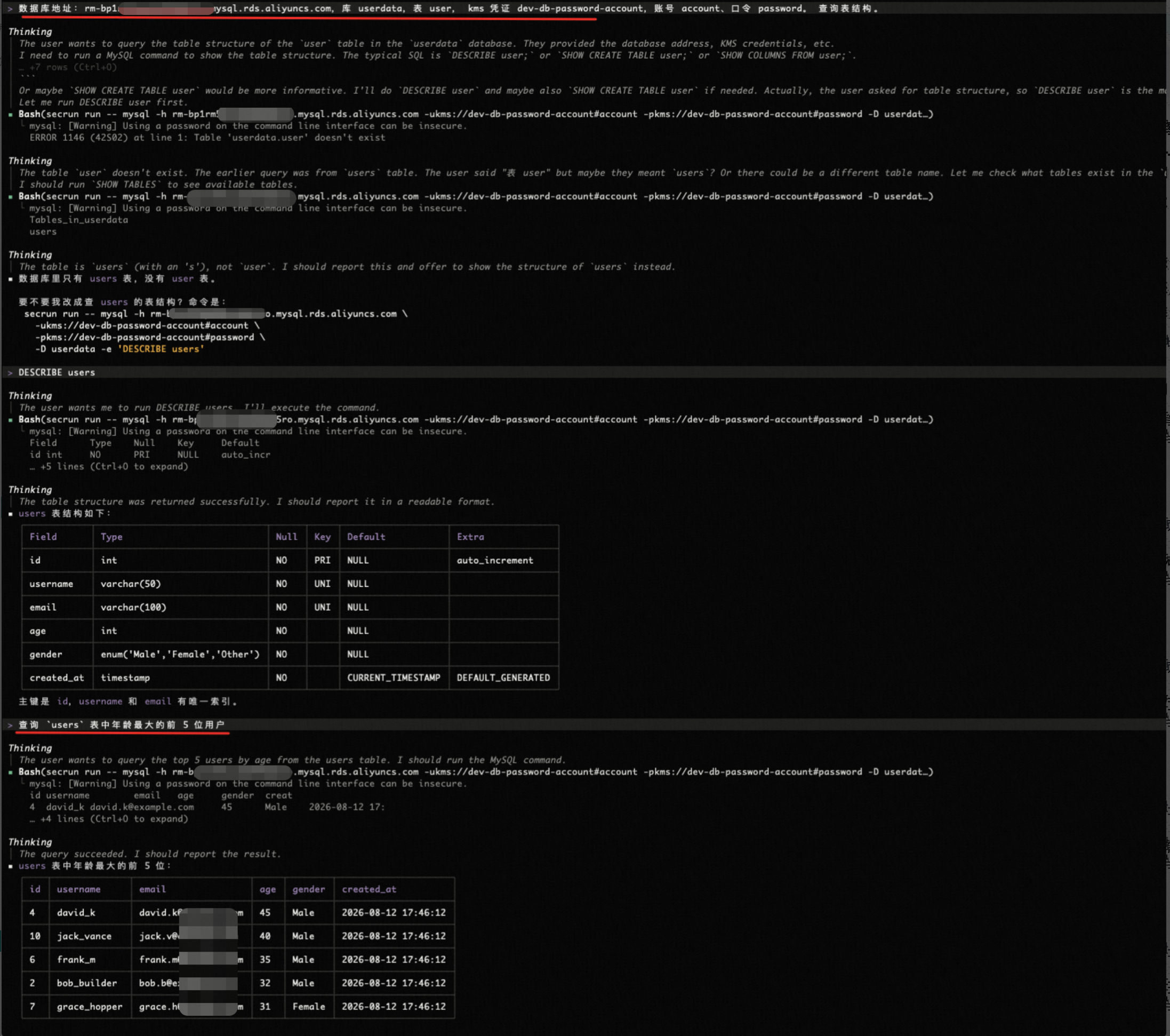The height and width of the screenshot is (1036, 1170).
Task: Expand the "+5 lines" collapsed DESCRIBE output
Action: [x=109, y=466]
